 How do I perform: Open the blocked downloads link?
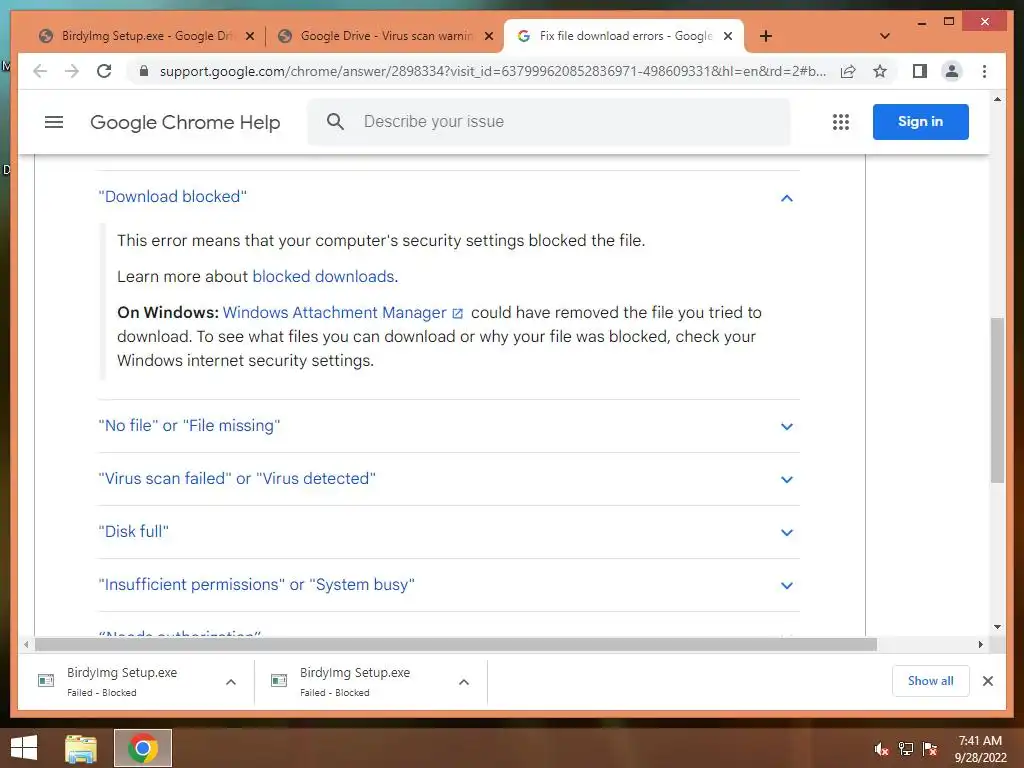pyautogui.click(x=323, y=276)
